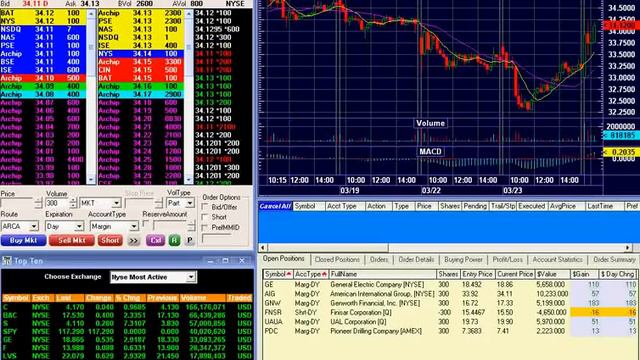Viewport: 640px width, 360px height.
Task: Switch to the Open Positions tab
Action: pyautogui.click(x=283, y=259)
